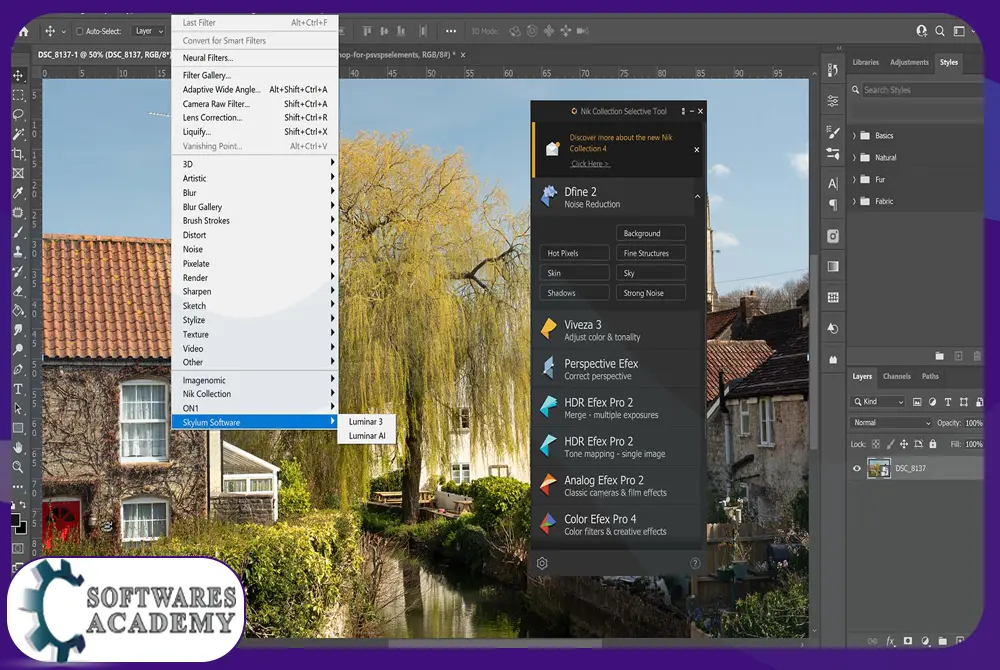Expand the Fabric styles folder

(854, 201)
